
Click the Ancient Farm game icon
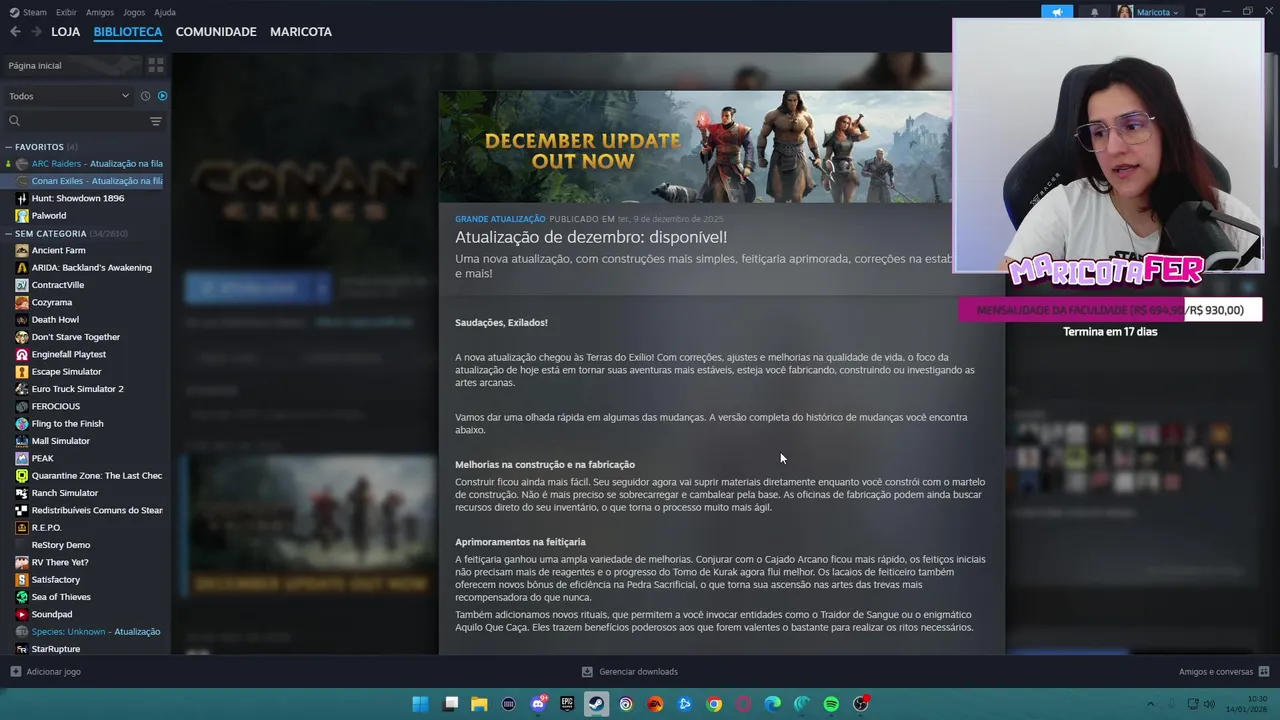22,250
